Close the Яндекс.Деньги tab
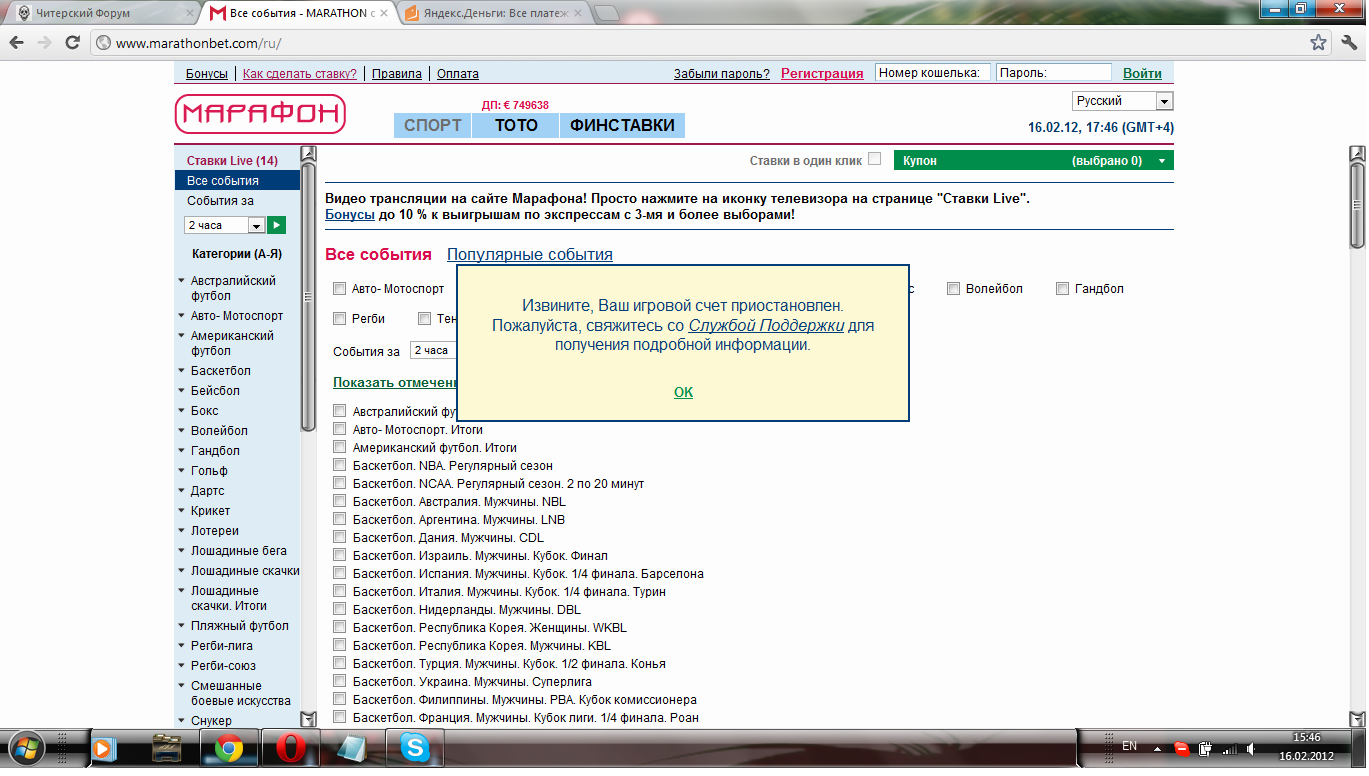Viewport: 1369px width, 776px height. coord(577,13)
